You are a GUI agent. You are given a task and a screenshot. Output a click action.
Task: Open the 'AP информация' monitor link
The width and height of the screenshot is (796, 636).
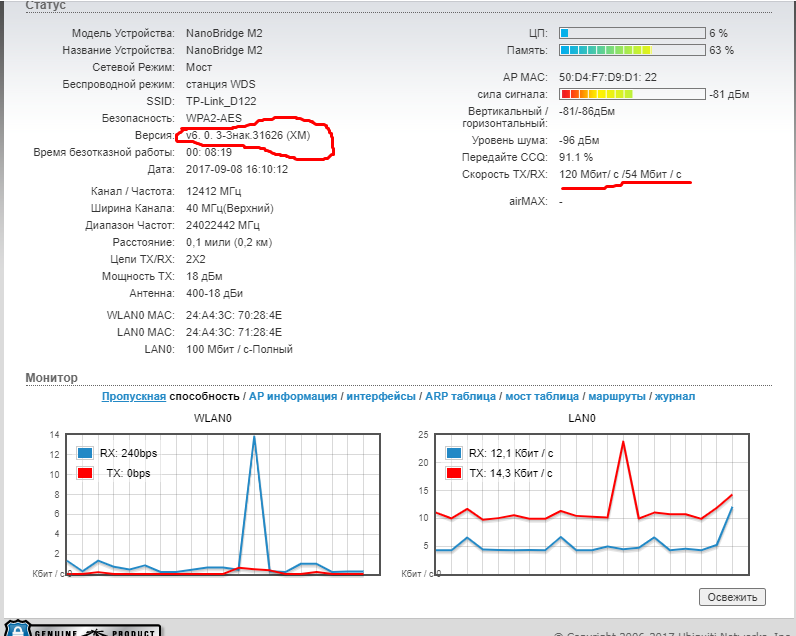(x=293, y=397)
